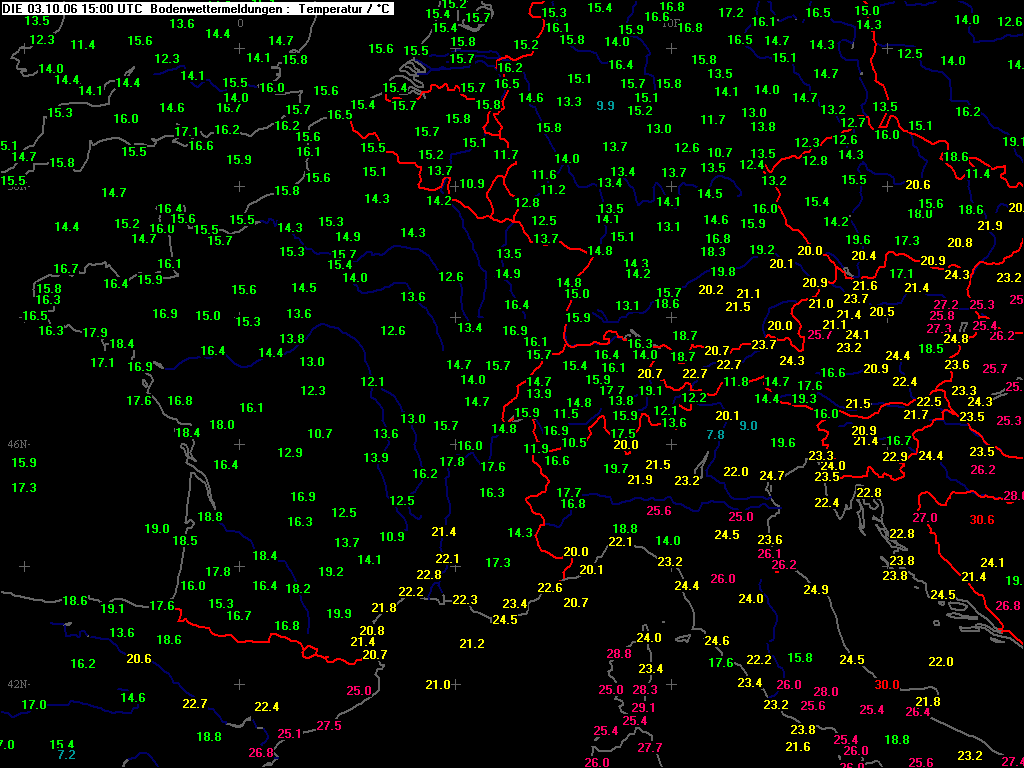The image size is (1024, 768).
Task: Click the cyan 7.8 station value
Action: (715, 434)
